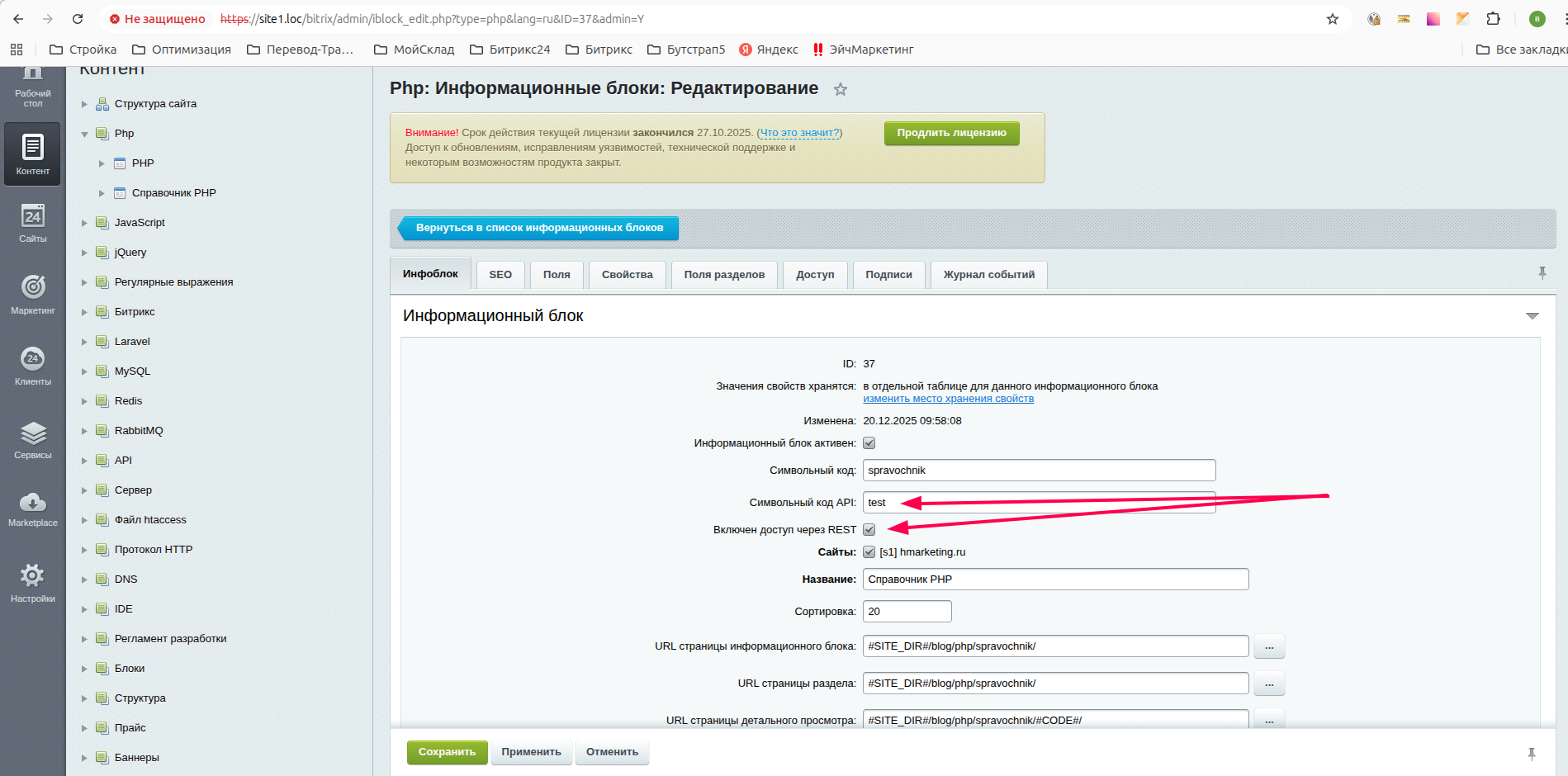This screenshot has width=1568, height=776.
Task: Open the Marketplace sidebar section
Action: [x=32, y=508]
